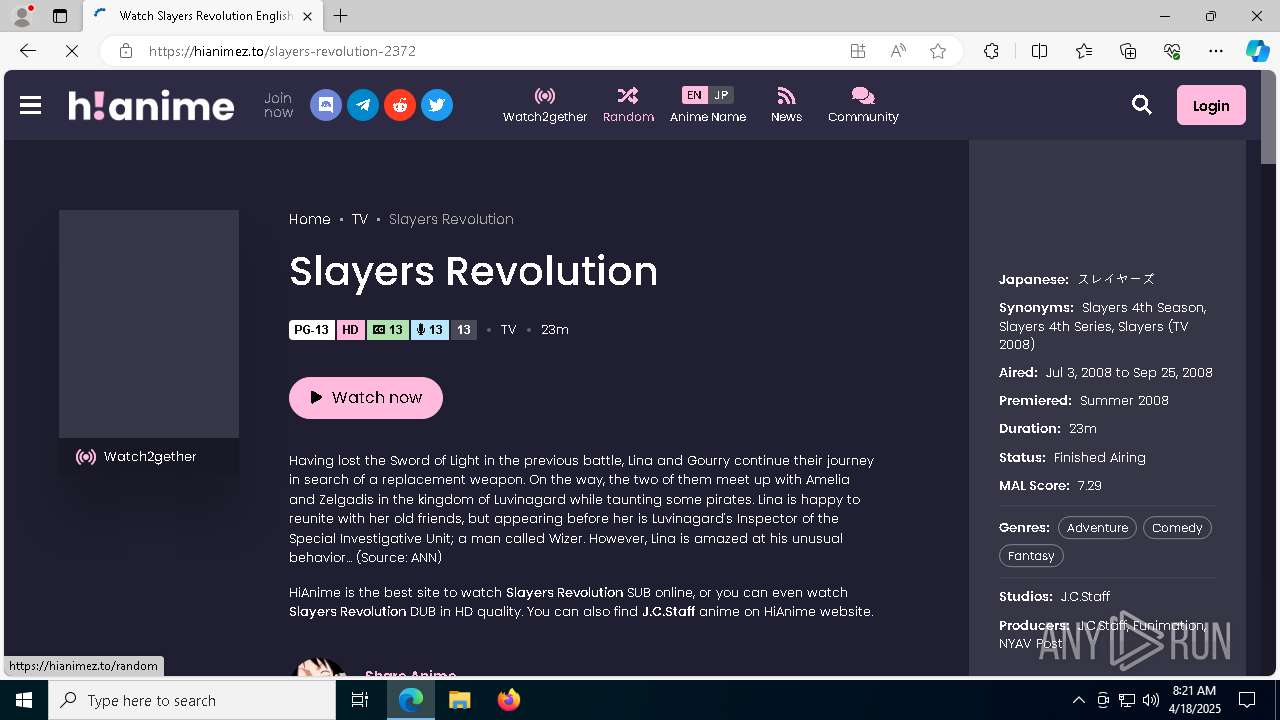
Task: Open the browser app-available icon
Action: 858,51
